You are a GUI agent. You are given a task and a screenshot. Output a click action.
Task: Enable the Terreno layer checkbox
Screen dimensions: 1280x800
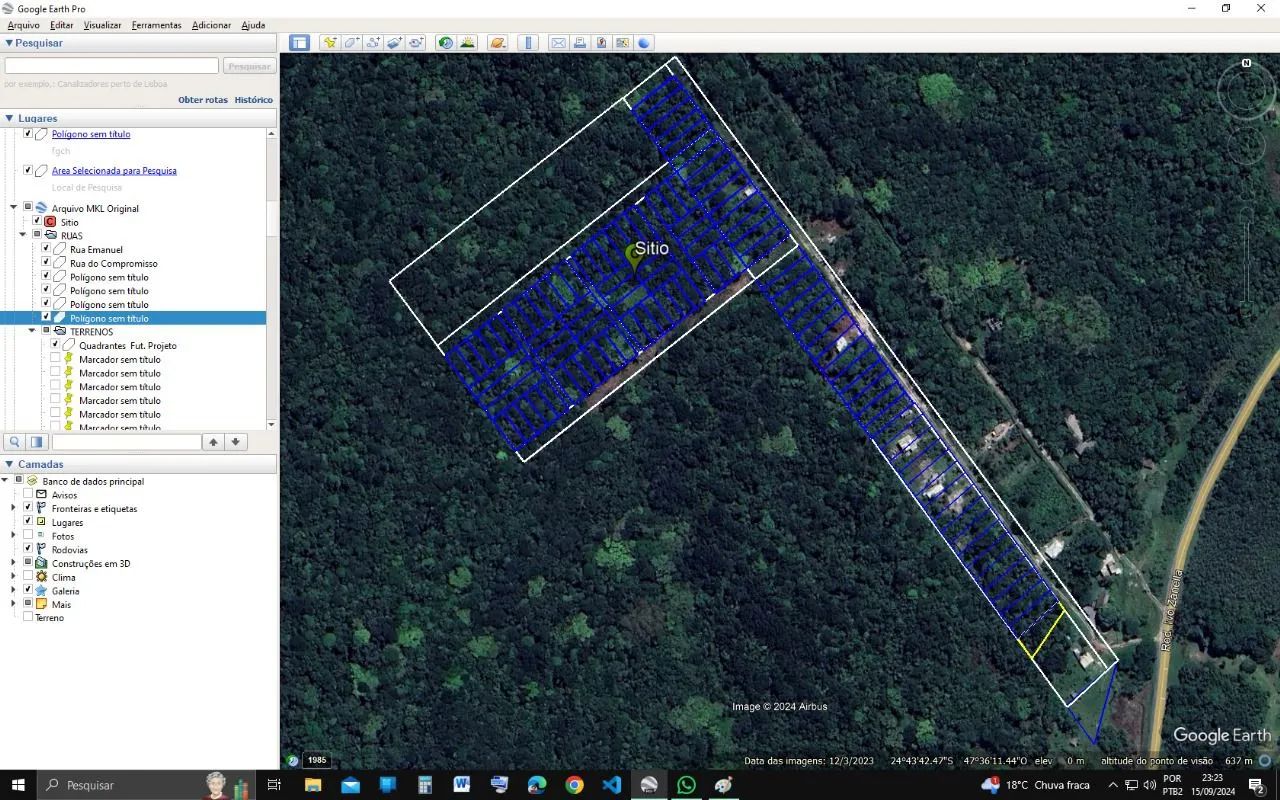(28, 617)
